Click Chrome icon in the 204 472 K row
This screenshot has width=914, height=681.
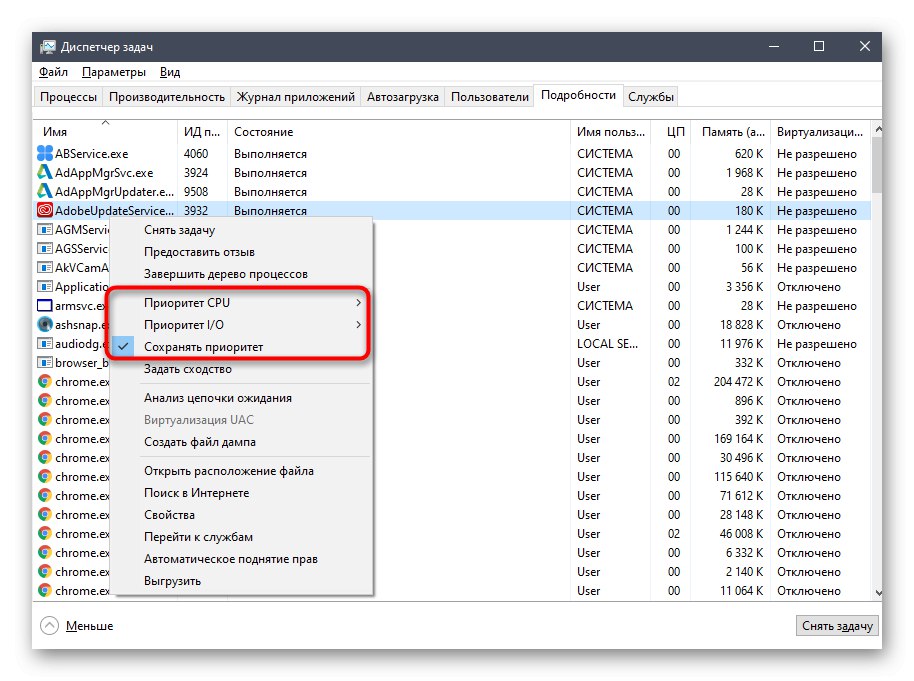(45, 381)
